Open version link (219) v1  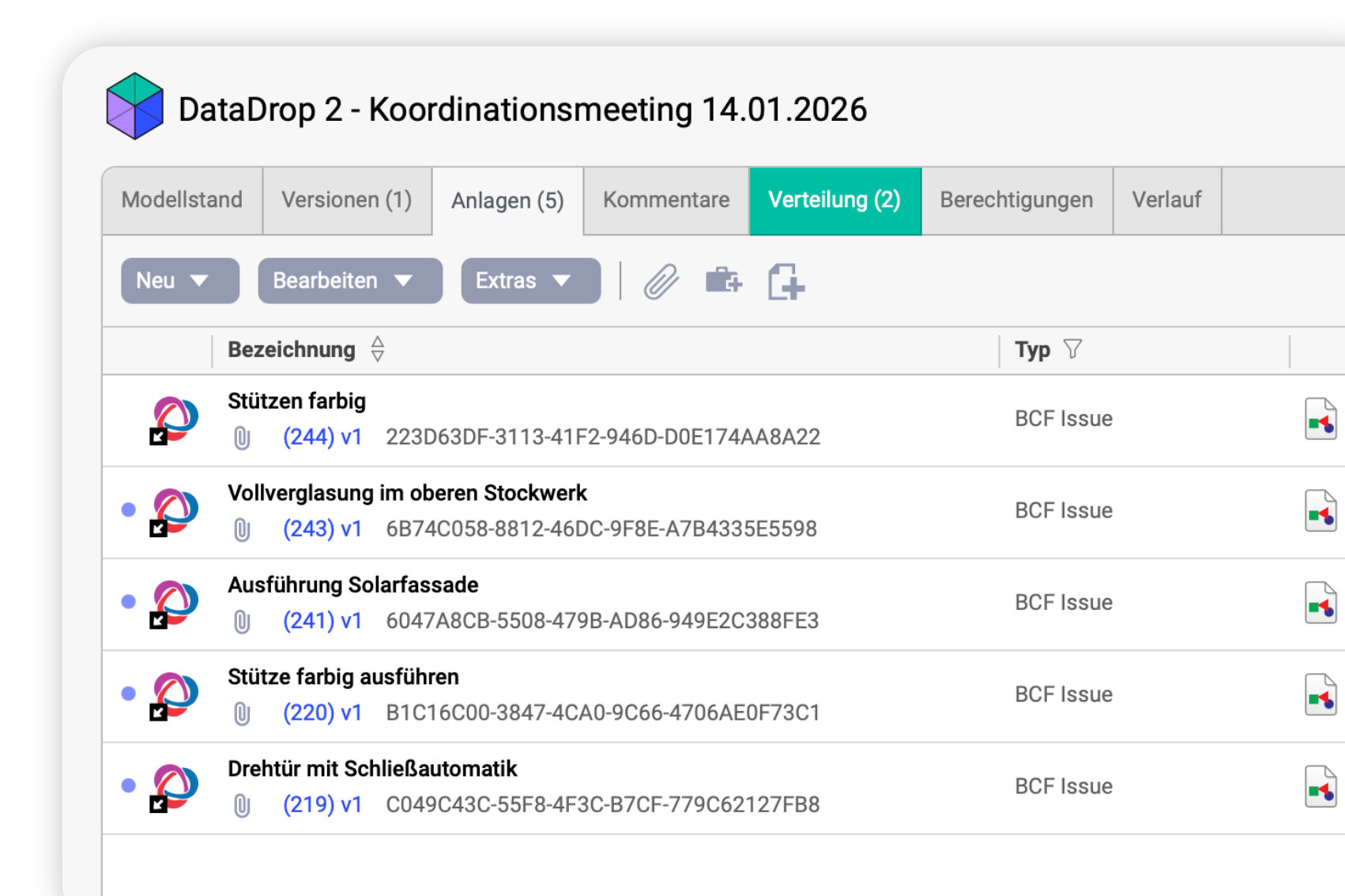(x=322, y=804)
